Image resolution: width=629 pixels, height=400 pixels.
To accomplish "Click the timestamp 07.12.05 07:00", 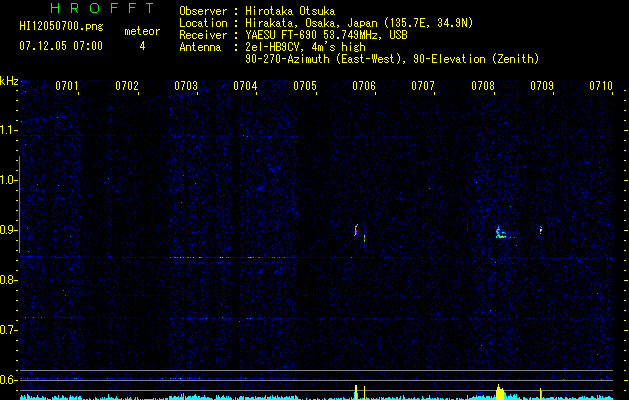I will point(61,46).
